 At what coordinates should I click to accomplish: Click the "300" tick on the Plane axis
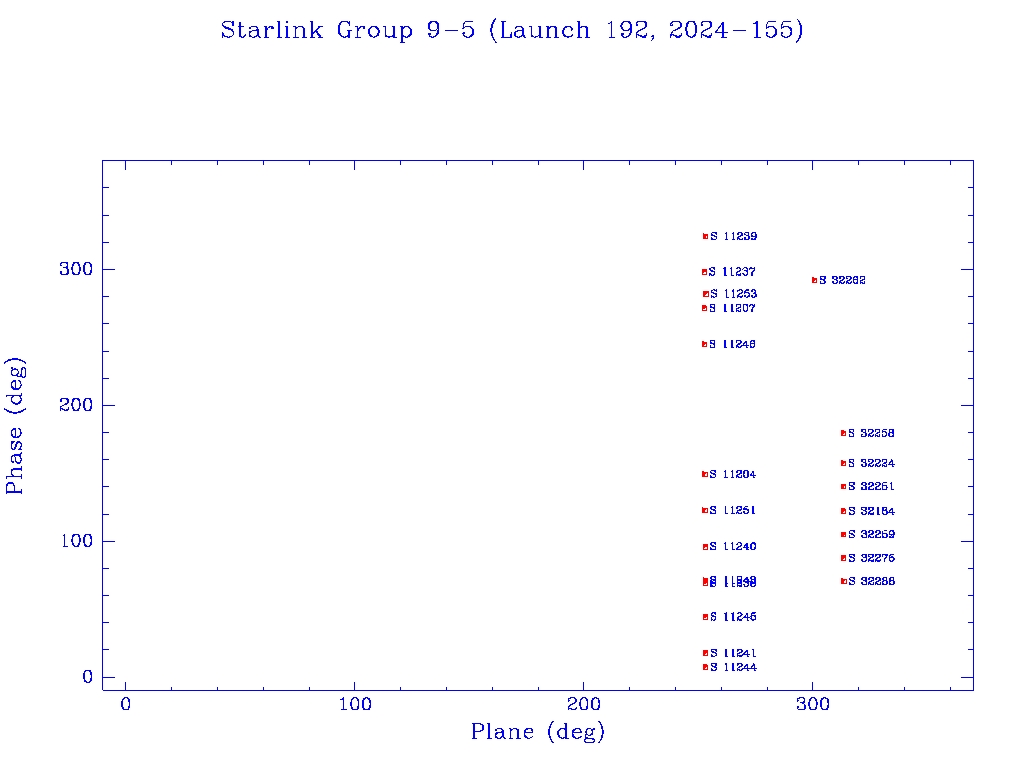(812, 704)
